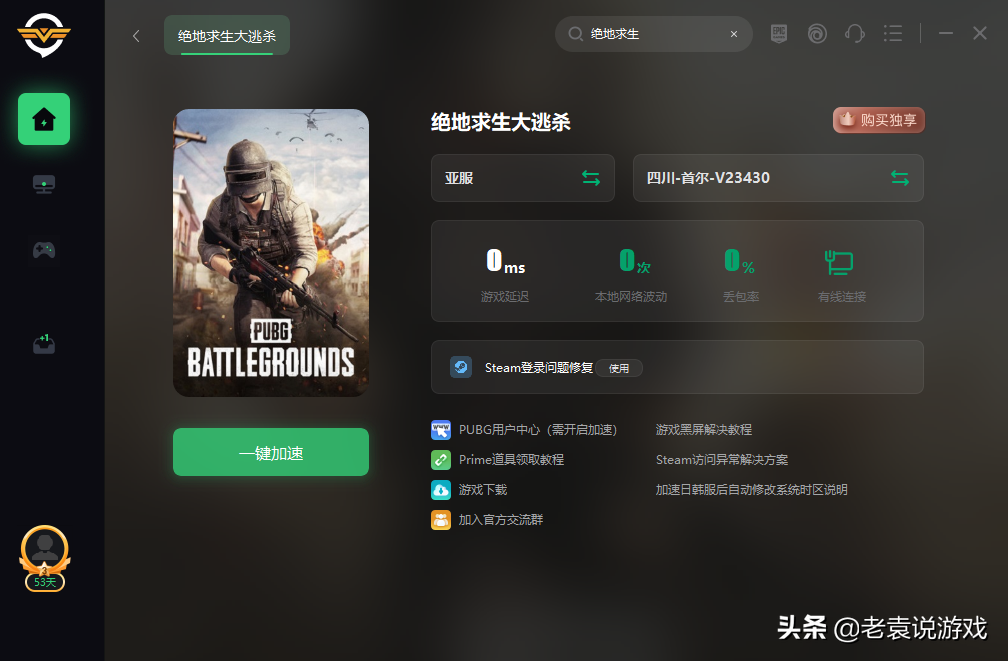The image size is (1008, 661).
Task: Open the list menu icon in top bar
Action: tap(893, 34)
